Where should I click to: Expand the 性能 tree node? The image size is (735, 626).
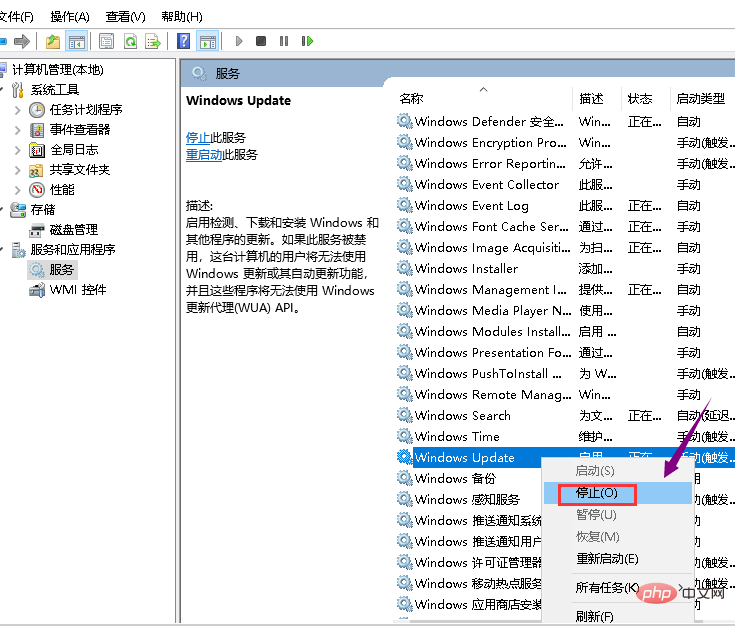tap(18, 190)
